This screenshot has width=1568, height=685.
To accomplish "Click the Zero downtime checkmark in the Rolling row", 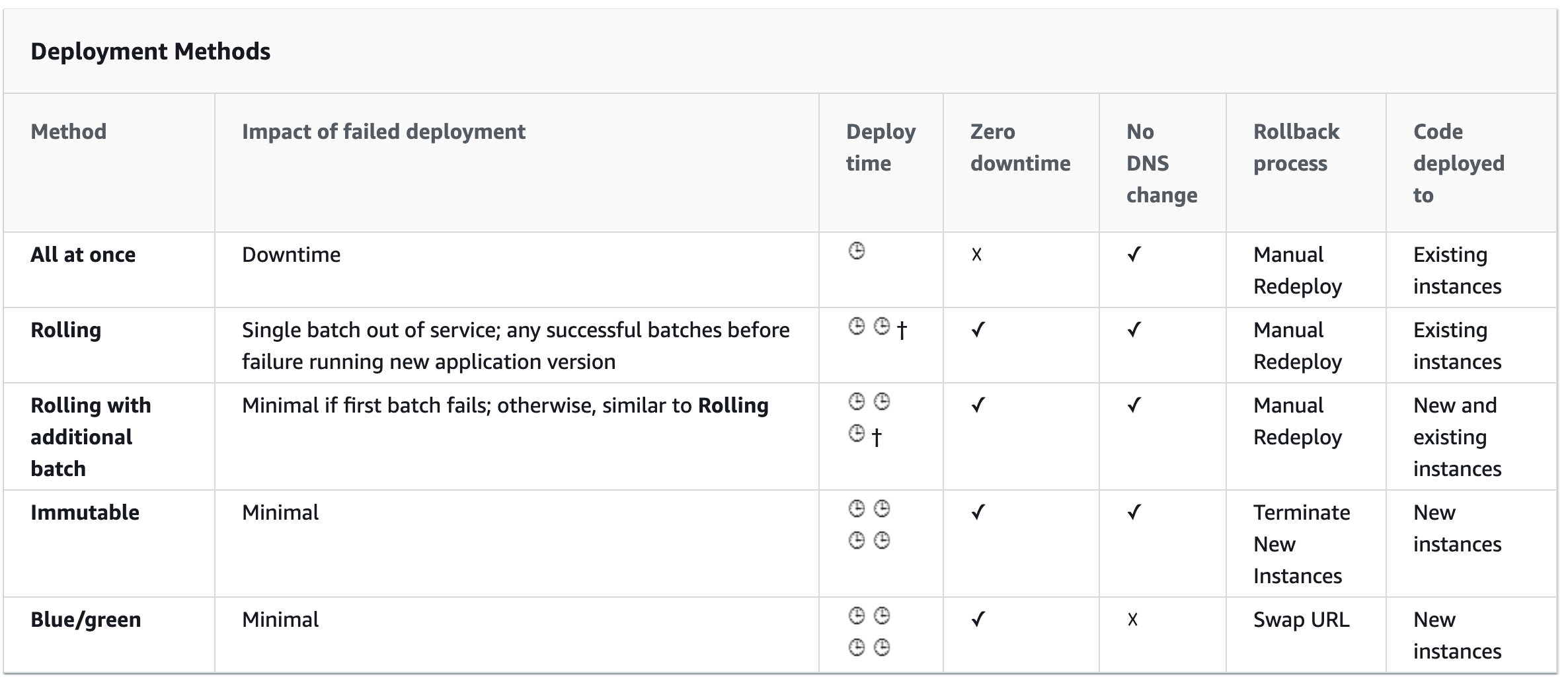I will coord(978,330).
